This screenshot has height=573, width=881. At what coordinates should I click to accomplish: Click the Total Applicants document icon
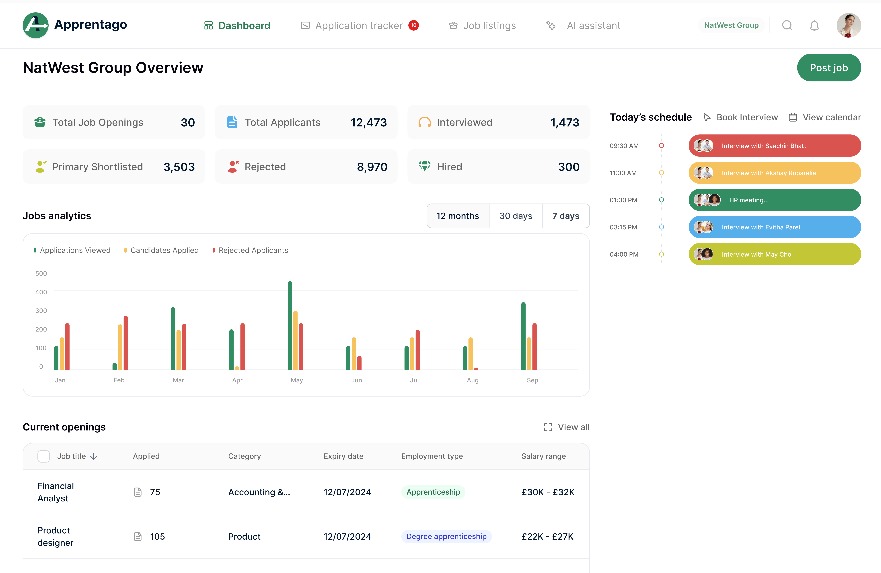click(x=231, y=122)
